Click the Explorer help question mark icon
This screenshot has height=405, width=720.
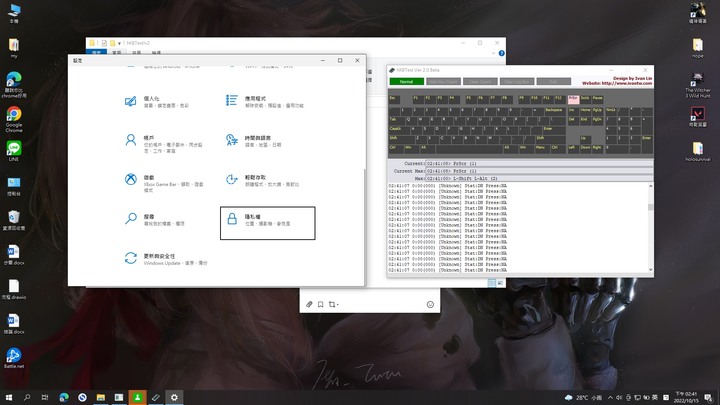pos(501,53)
